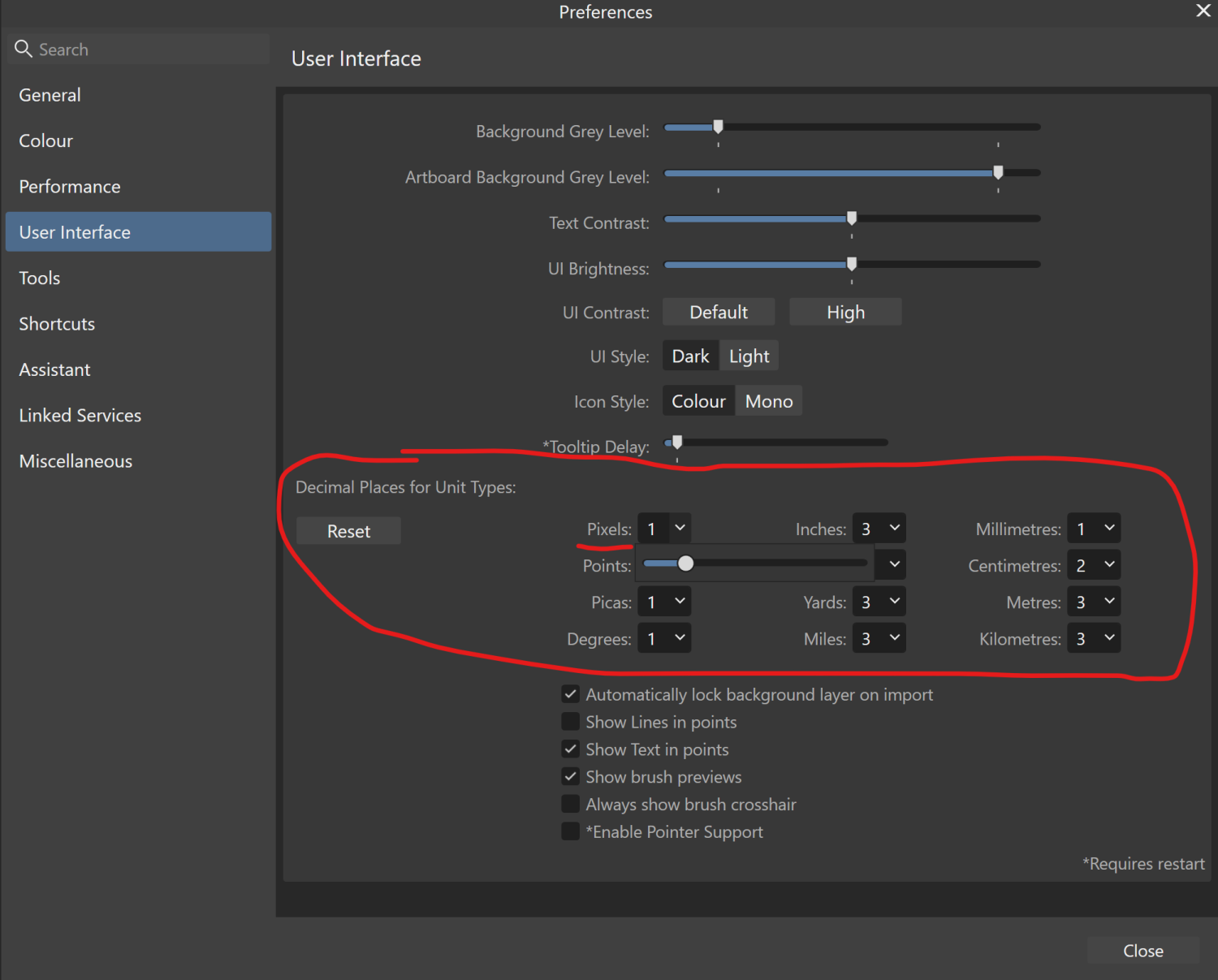The image size is (1218, 980).
Task: Open the Inches decimal places dropdown
Action: pyautogui.click(x=879, y=528)
